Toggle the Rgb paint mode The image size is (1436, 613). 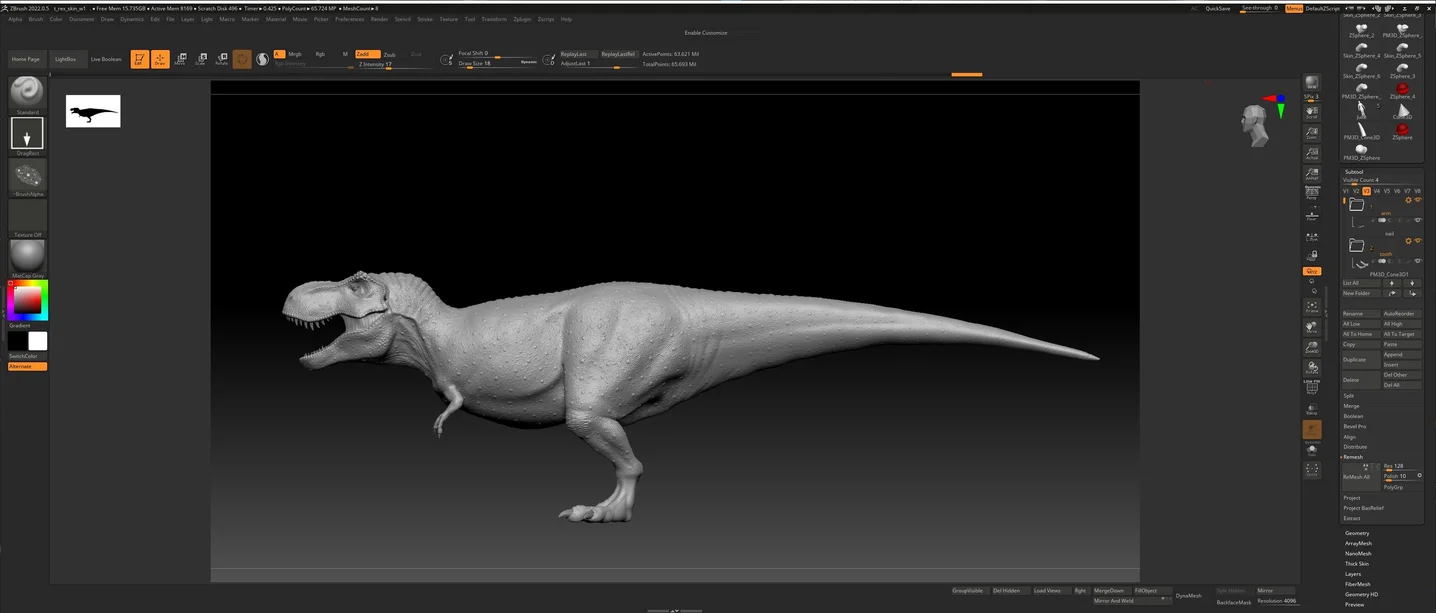tap(320, 54)
